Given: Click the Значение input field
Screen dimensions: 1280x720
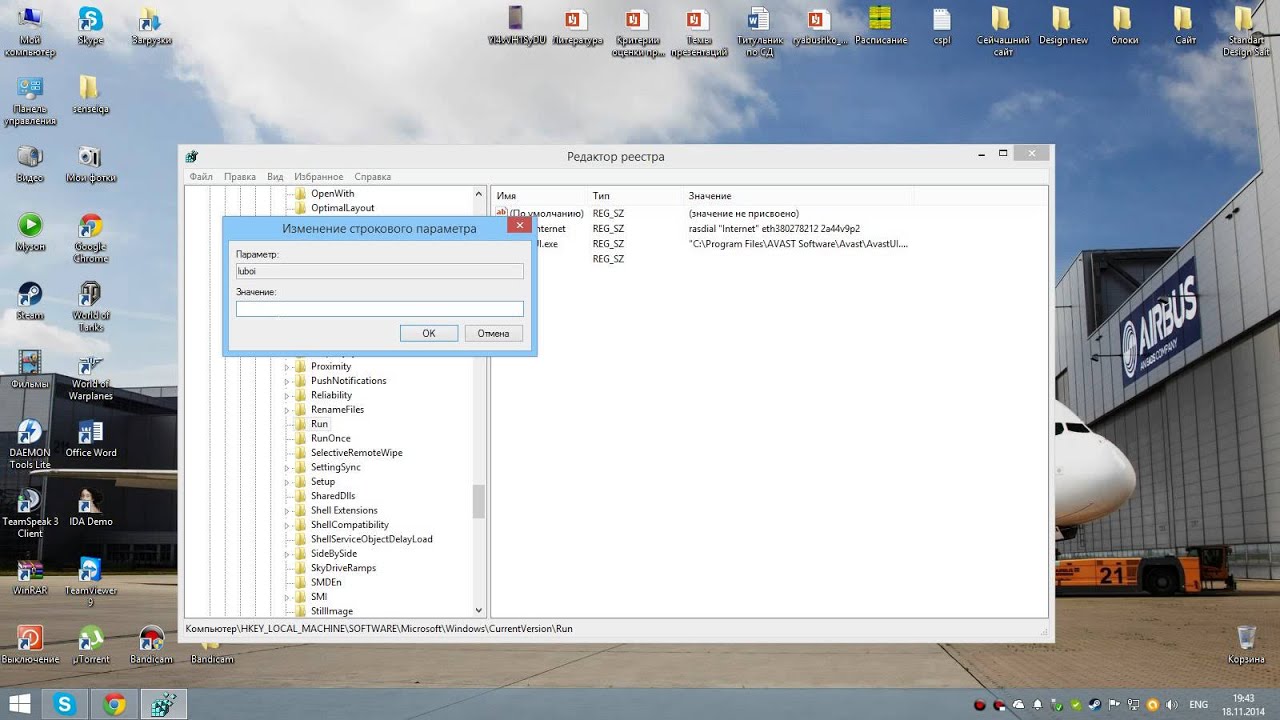Looking at the screenshot, I should click(x=380, y=309).
